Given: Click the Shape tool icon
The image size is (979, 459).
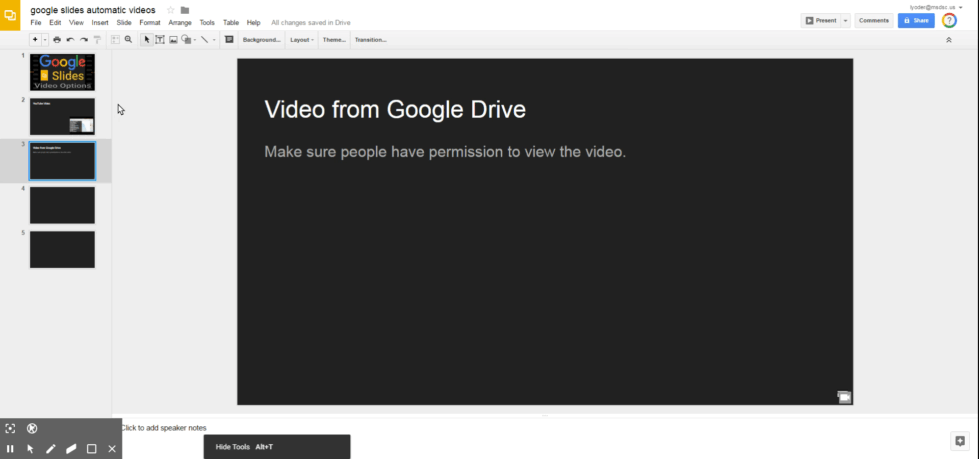Looking at the screenshot, I should pos(185,39).
